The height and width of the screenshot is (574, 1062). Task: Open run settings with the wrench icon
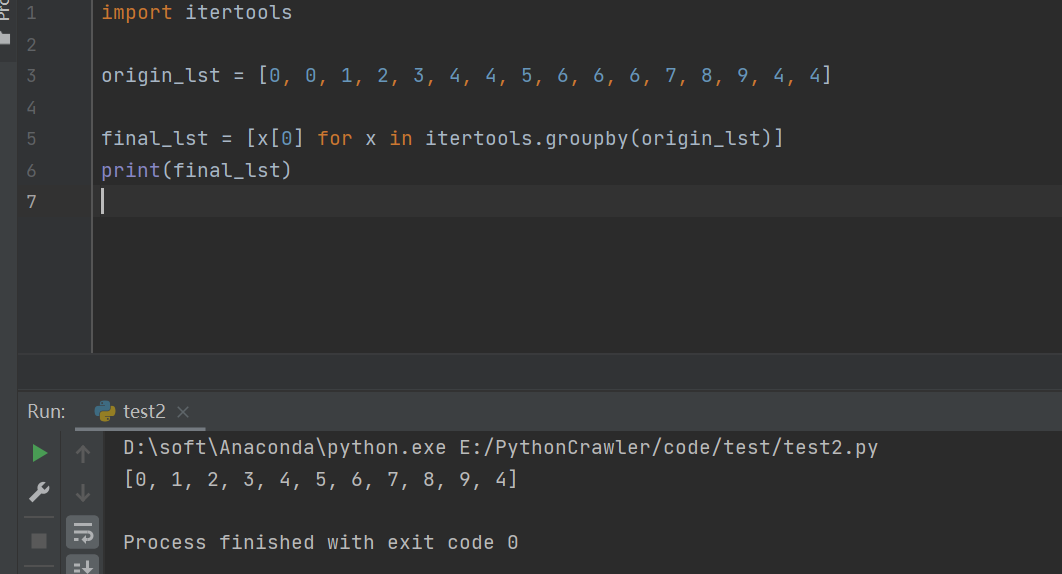39,493
